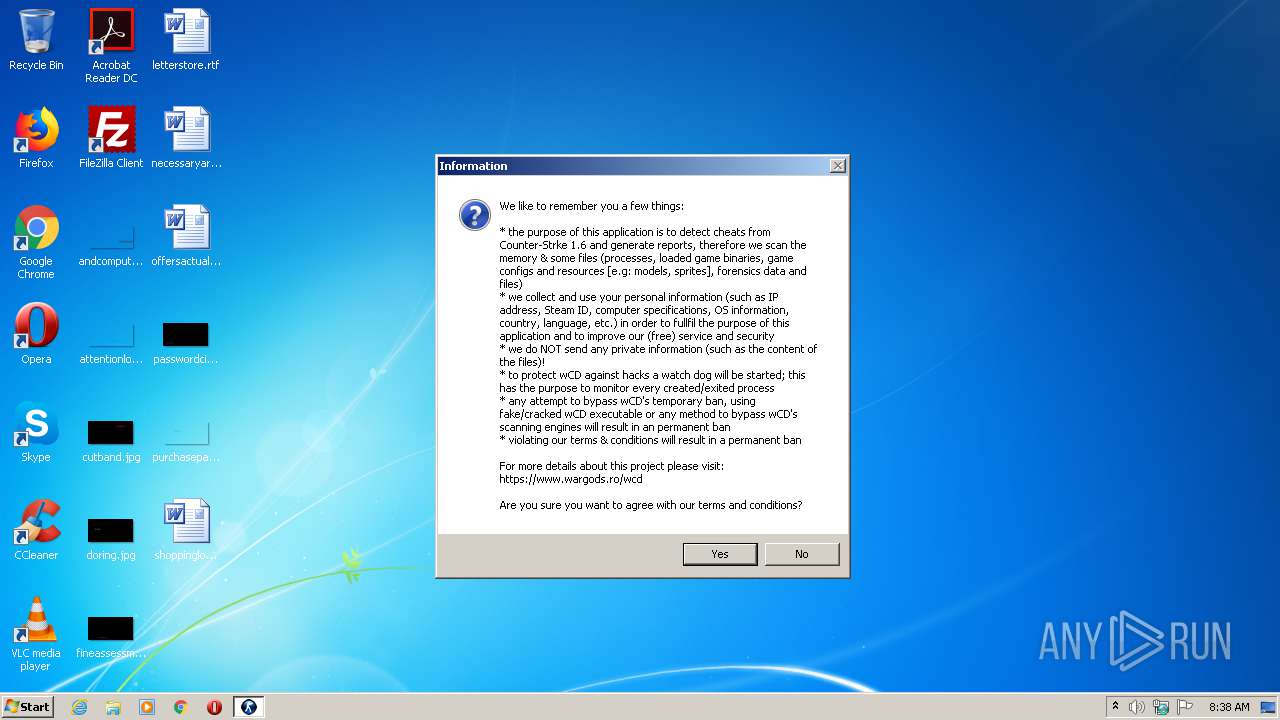1280x720 pixels.
Task: Click the question mark icon in the dialog
Action: [x=475, y=215]
